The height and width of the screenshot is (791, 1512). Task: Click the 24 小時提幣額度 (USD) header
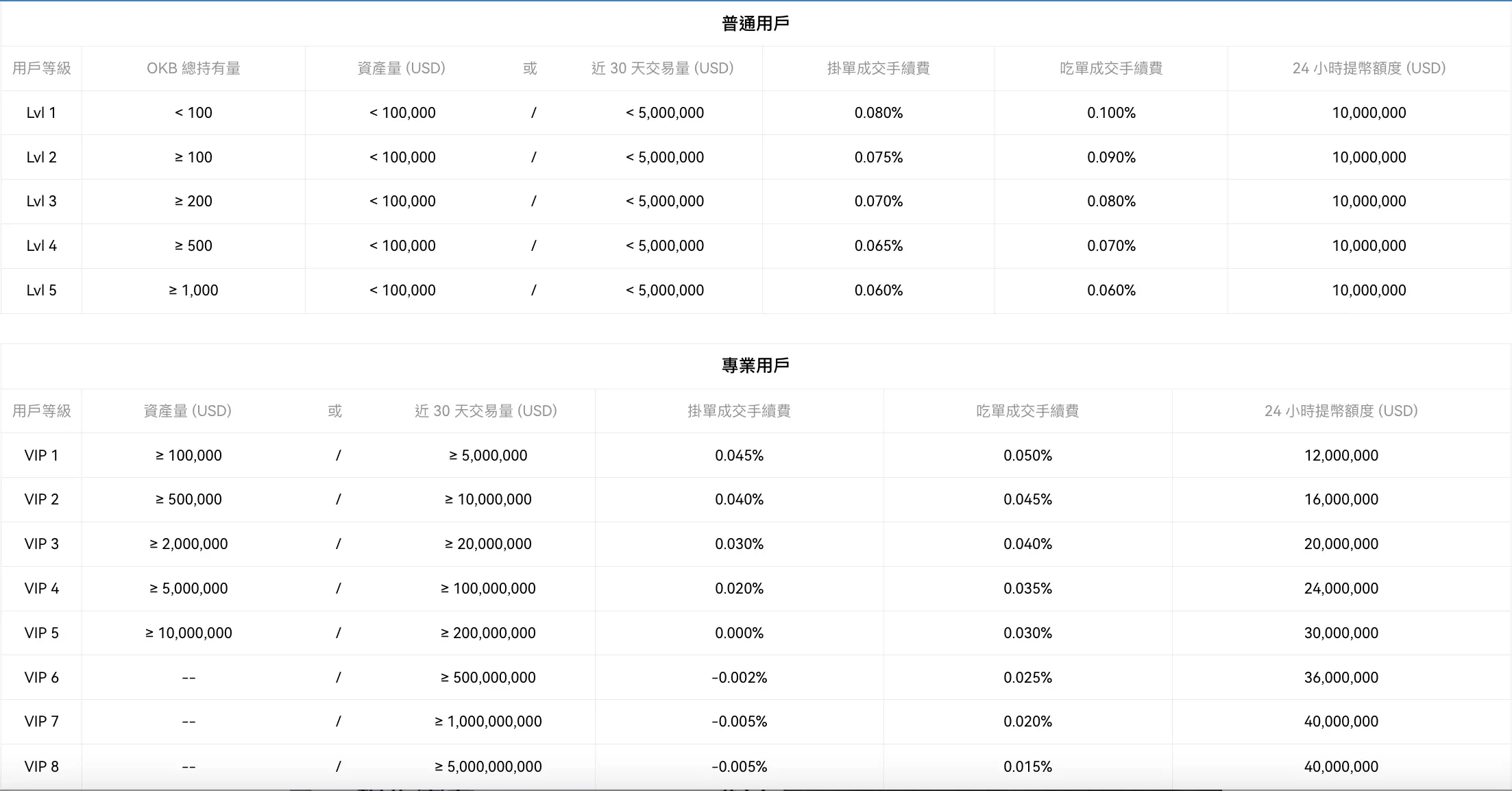coord(1369,68)
